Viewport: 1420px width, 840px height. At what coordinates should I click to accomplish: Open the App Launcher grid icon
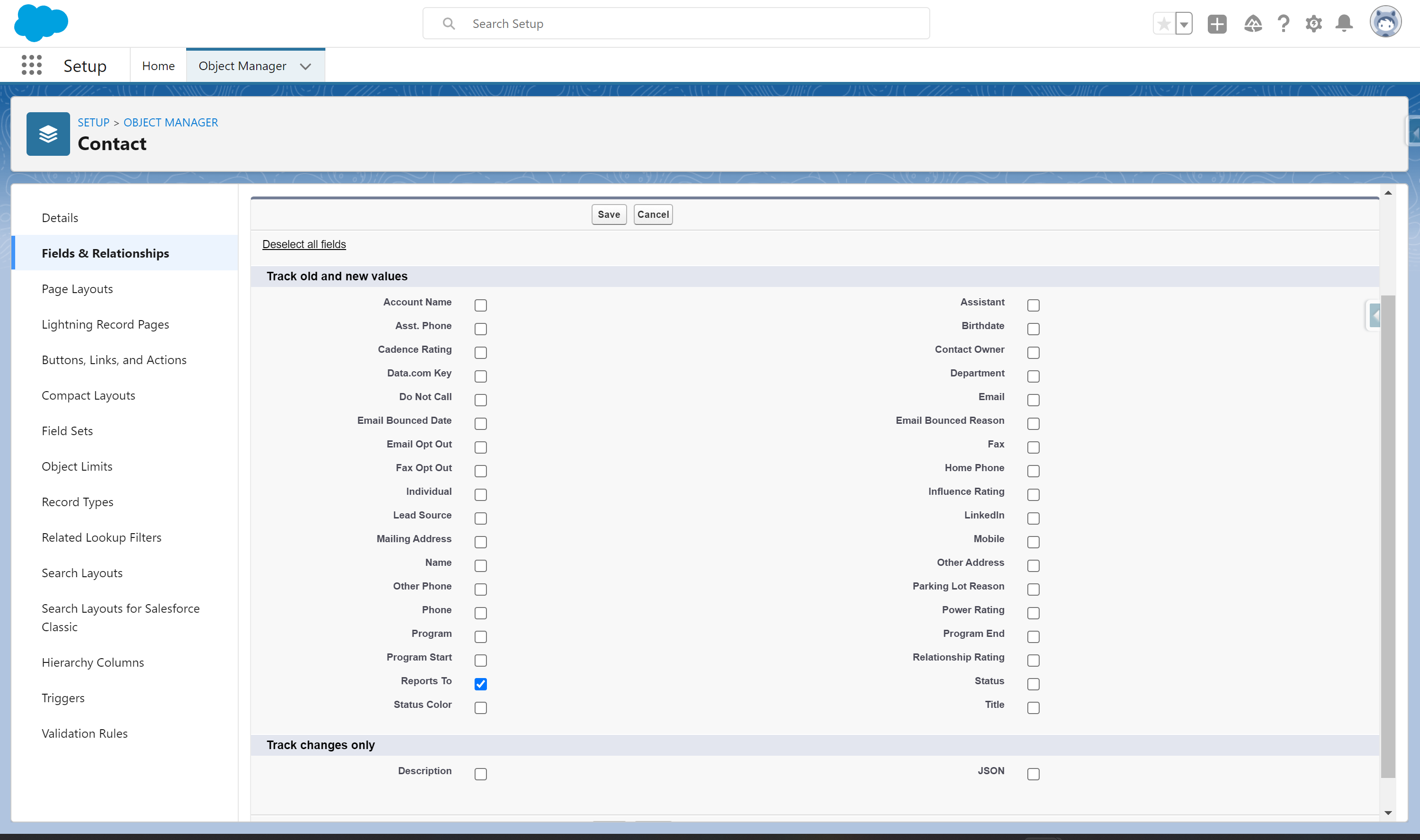(x=32, y=66)
